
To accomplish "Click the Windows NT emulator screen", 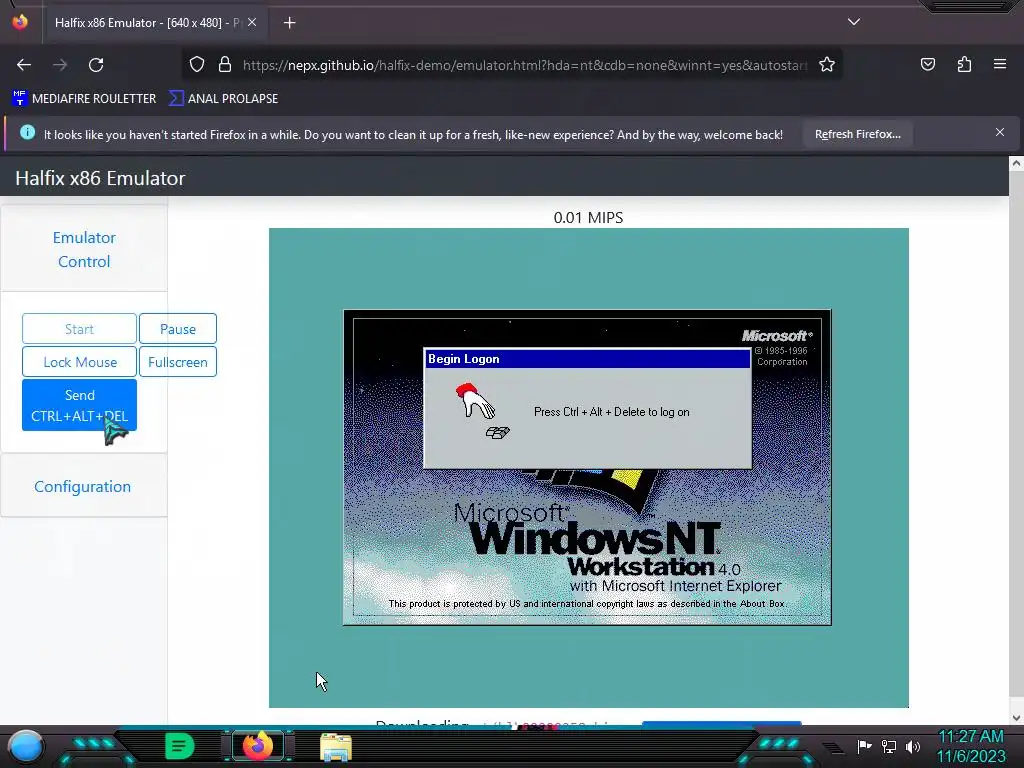I will 588,468.
